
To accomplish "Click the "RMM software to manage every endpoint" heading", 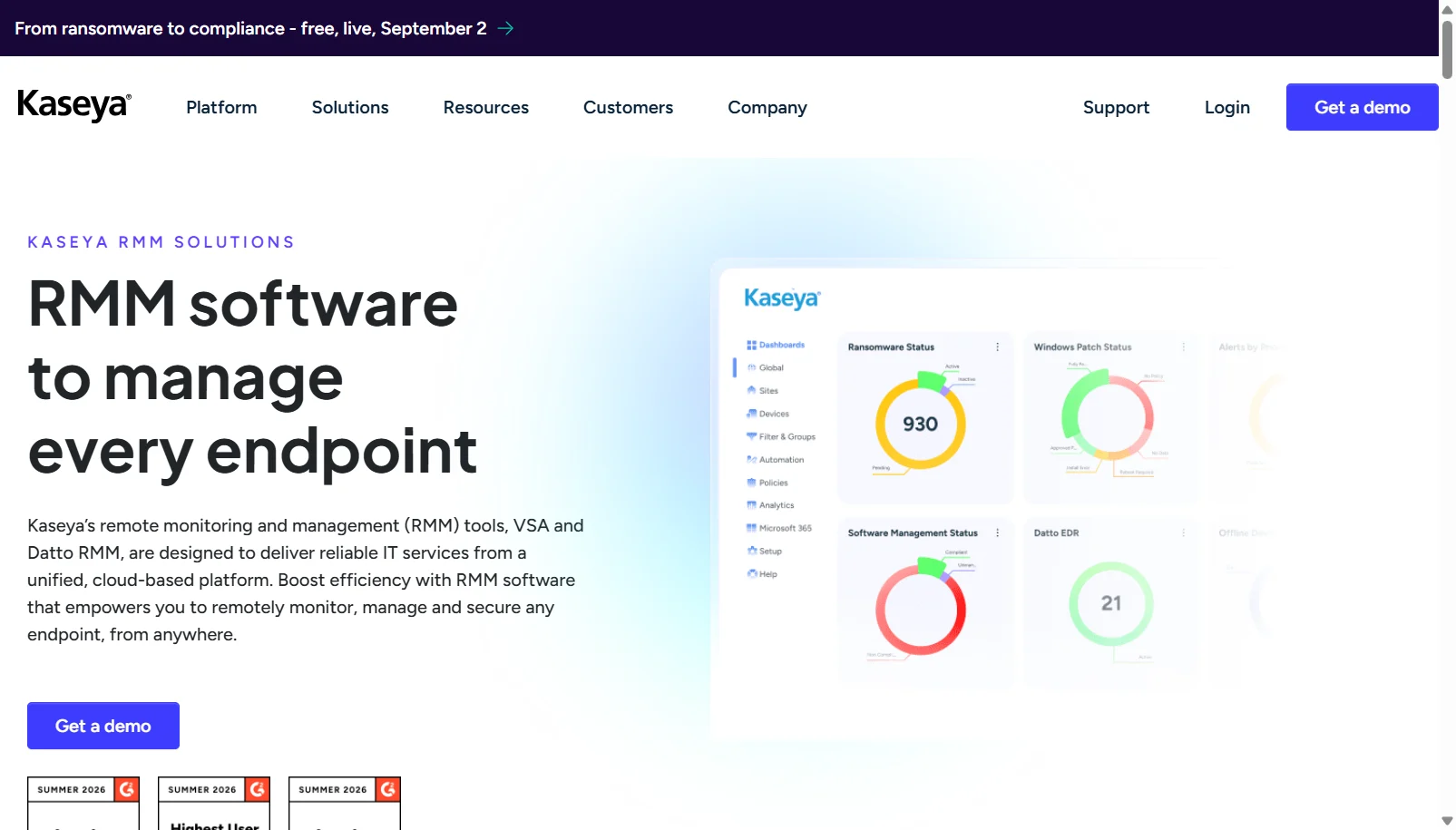I will (x=252, y=377).
